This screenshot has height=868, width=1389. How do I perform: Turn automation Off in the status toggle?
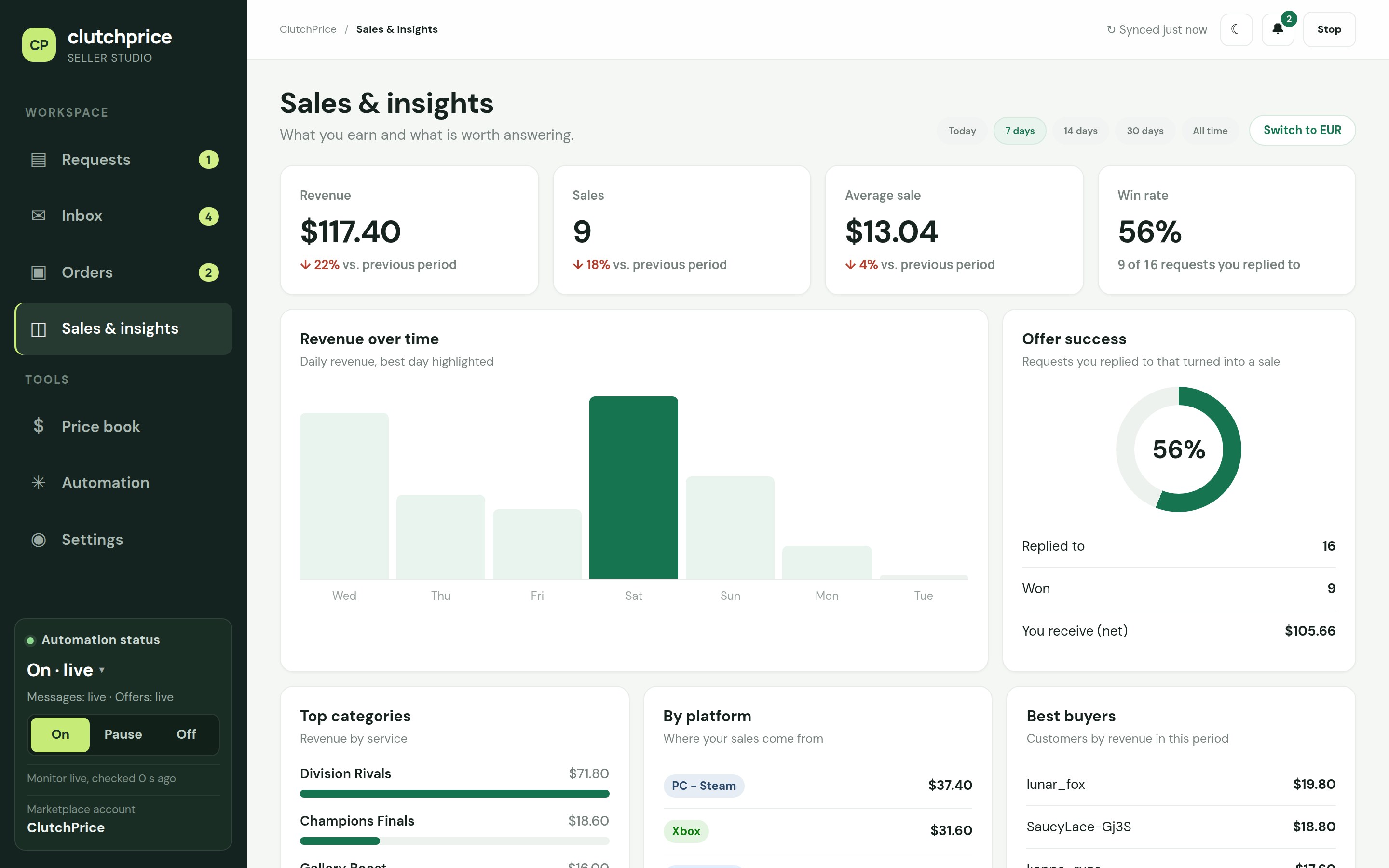pyautogui.click(x=186, y=734)
